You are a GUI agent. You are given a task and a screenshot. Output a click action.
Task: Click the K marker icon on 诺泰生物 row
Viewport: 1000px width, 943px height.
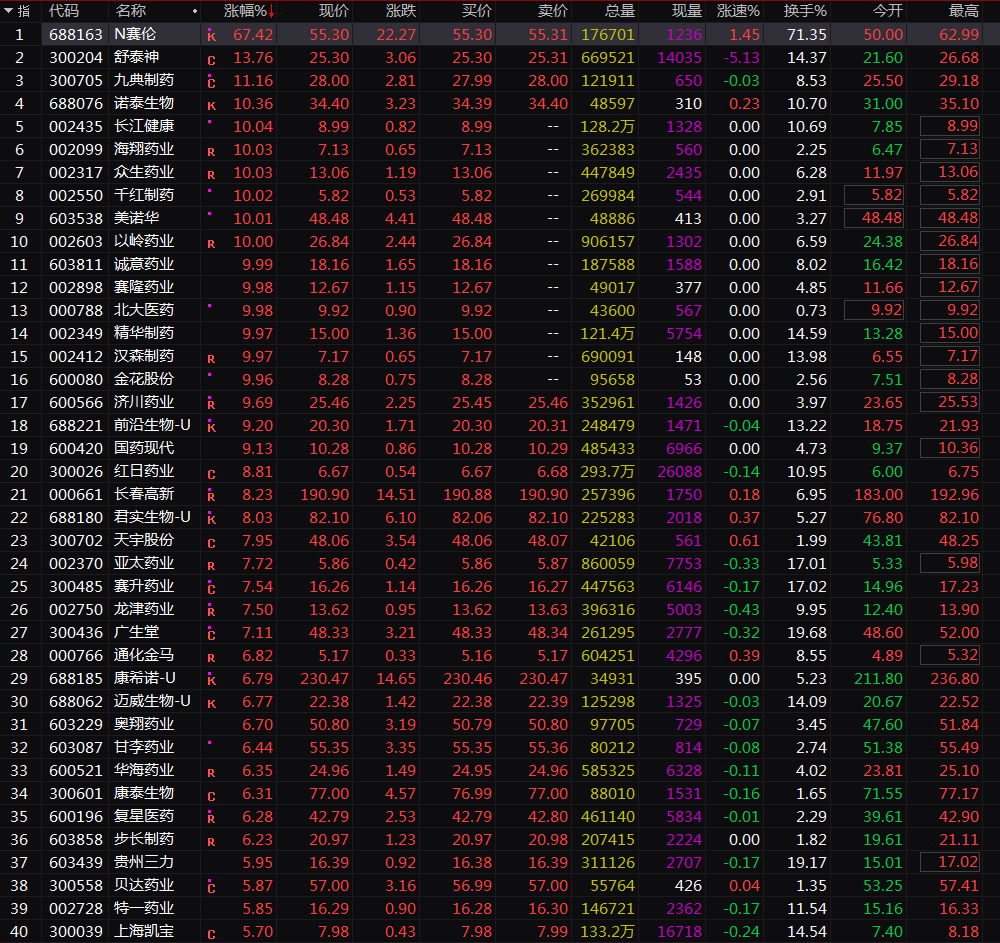coord(211,106)
